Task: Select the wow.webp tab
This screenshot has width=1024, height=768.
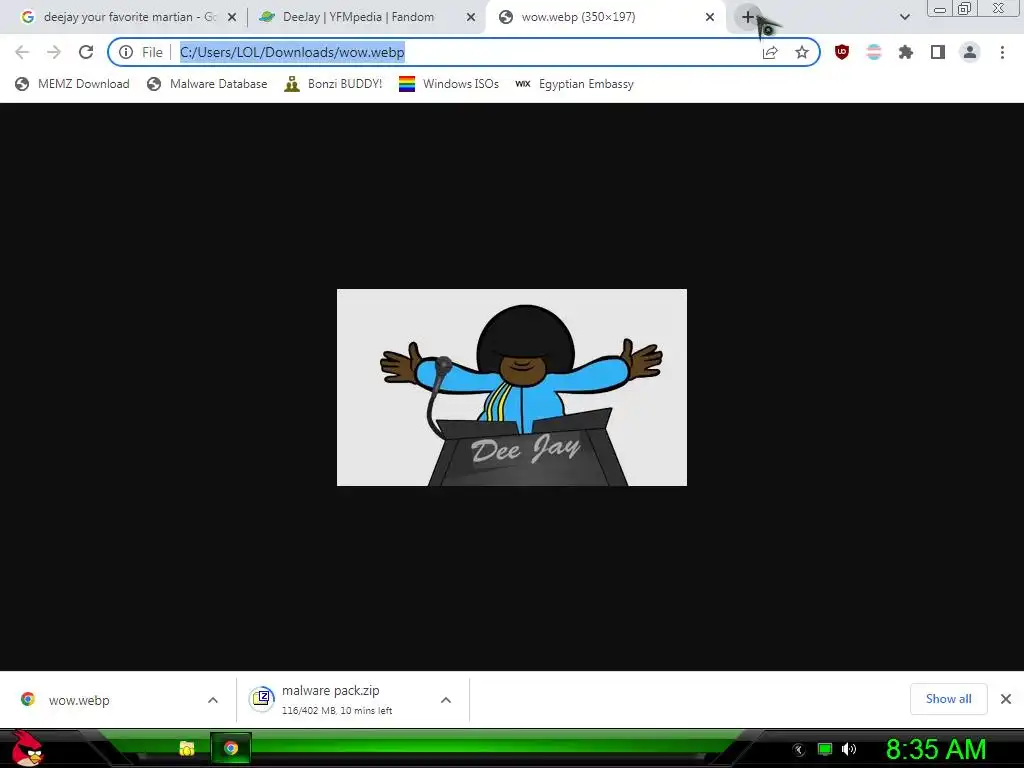Action: point(605,17)
